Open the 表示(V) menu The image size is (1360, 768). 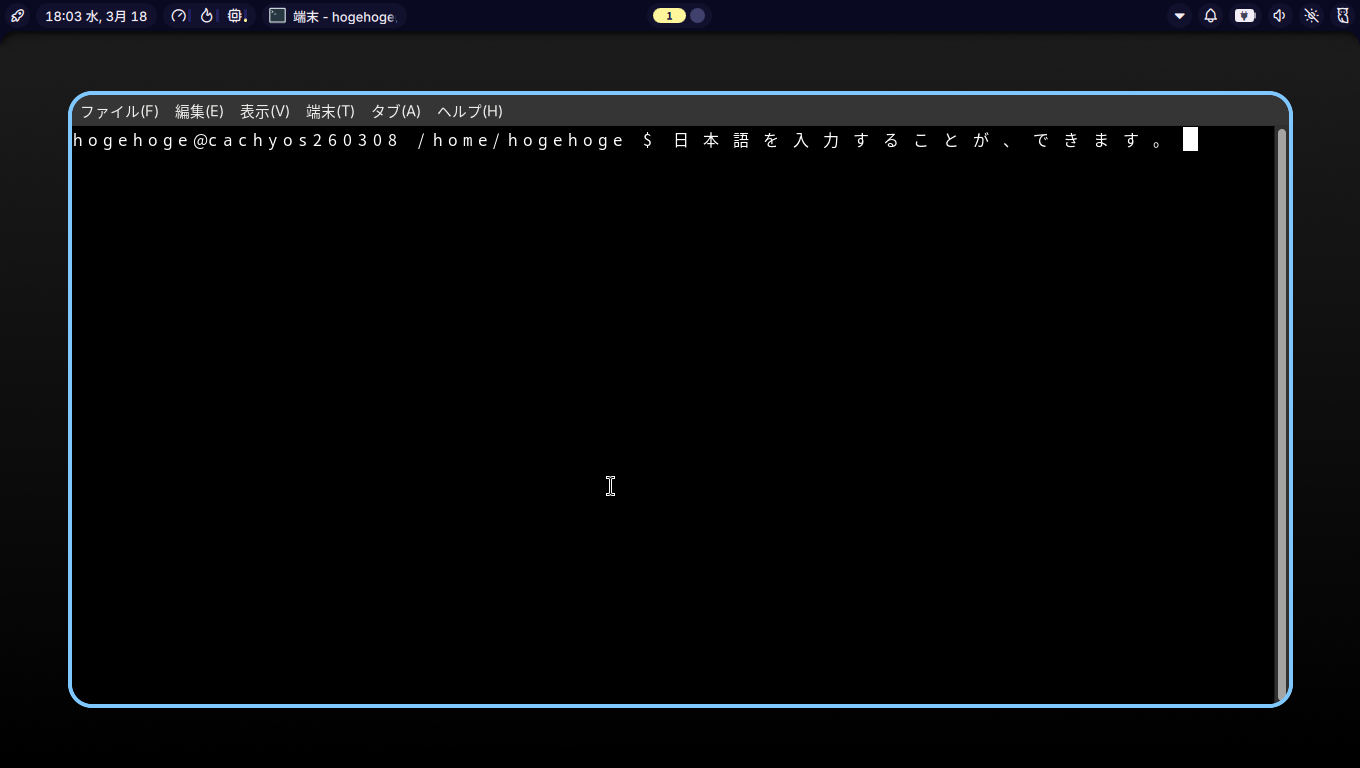point(265,111)
